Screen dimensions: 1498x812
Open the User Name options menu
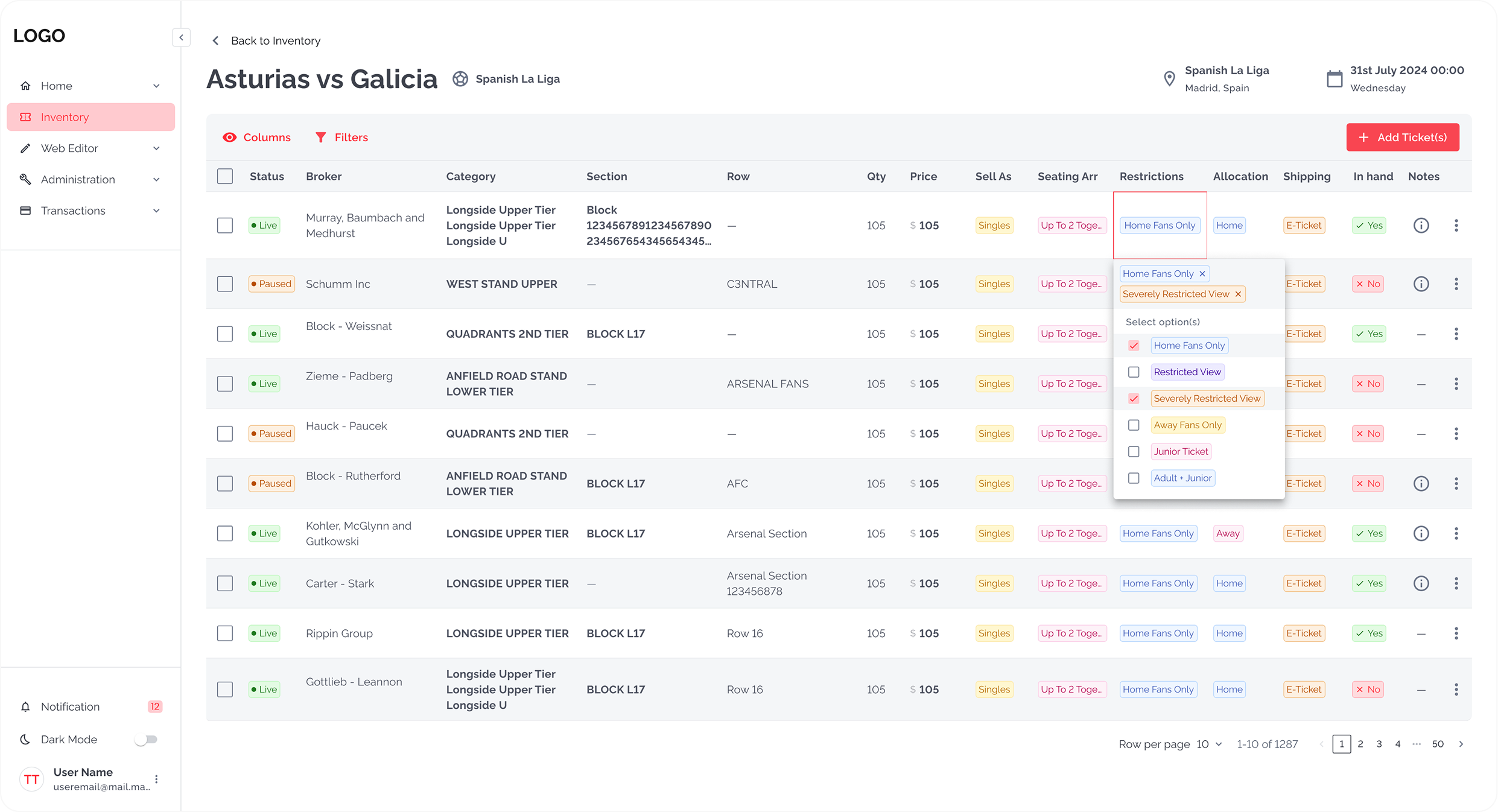pos(157,779)
